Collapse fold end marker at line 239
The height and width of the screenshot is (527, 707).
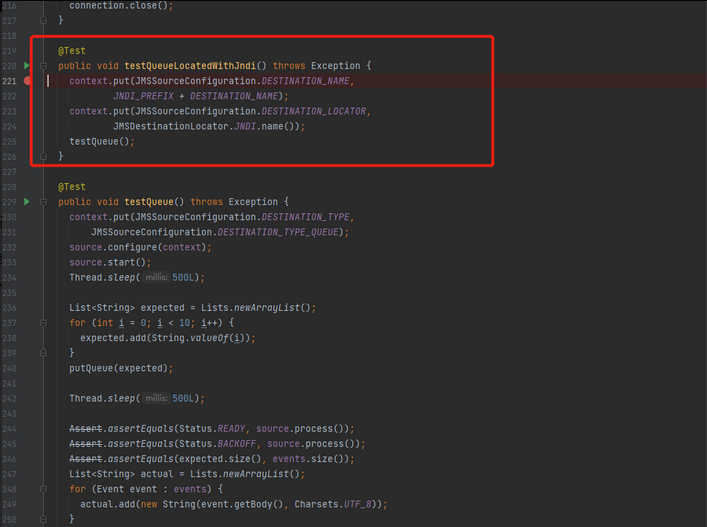(43, 353)
